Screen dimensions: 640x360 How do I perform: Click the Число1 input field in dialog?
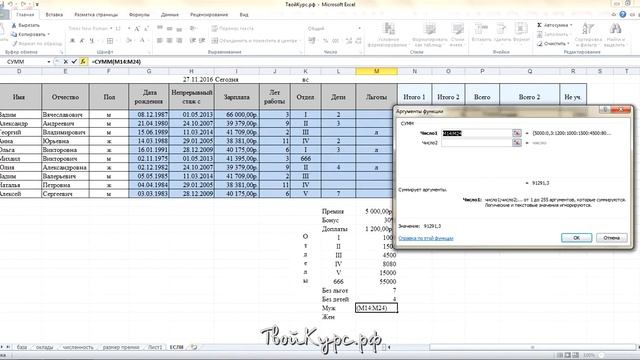476,133
